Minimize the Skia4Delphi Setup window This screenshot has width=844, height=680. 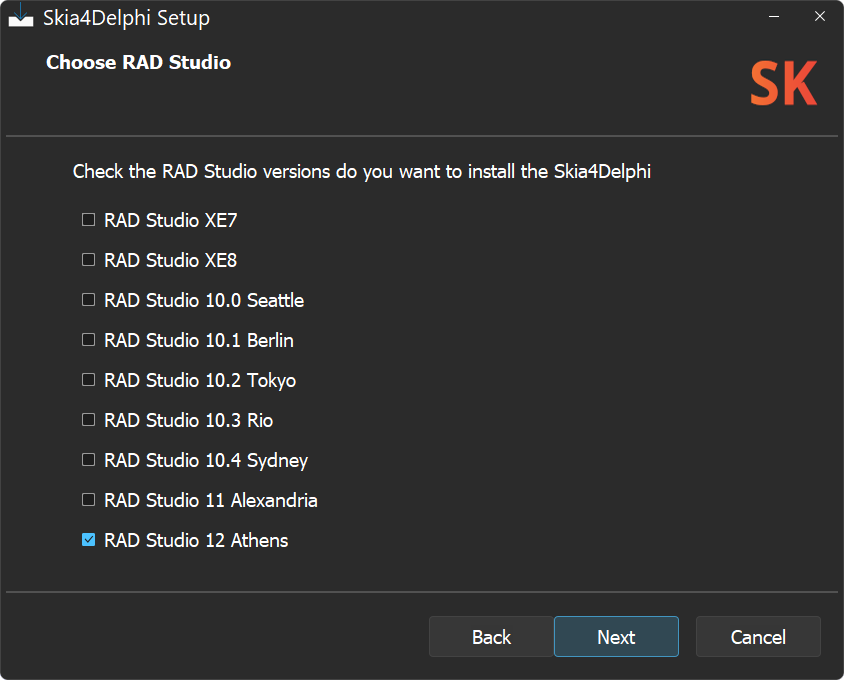(x=775, y=16)
